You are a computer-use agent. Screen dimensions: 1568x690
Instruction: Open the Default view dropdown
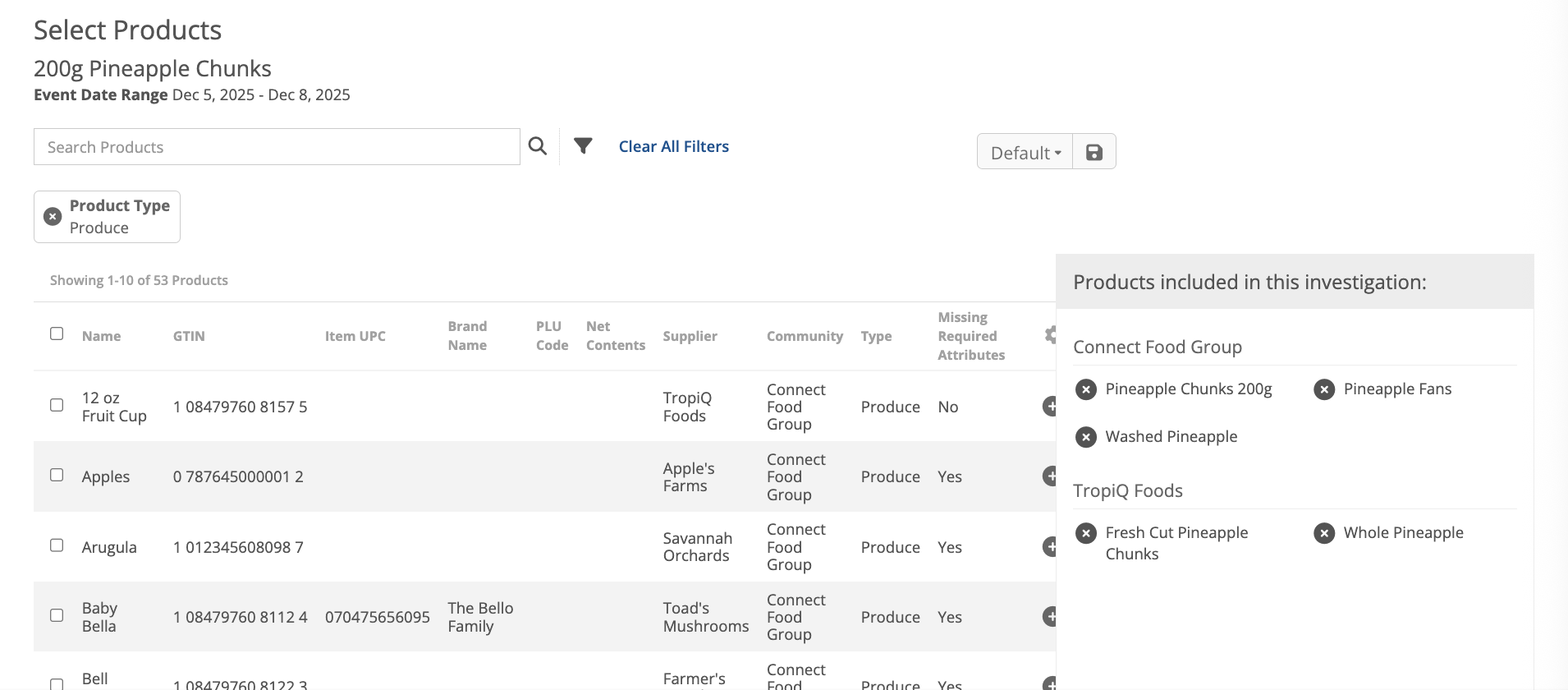click(1025, 152)
